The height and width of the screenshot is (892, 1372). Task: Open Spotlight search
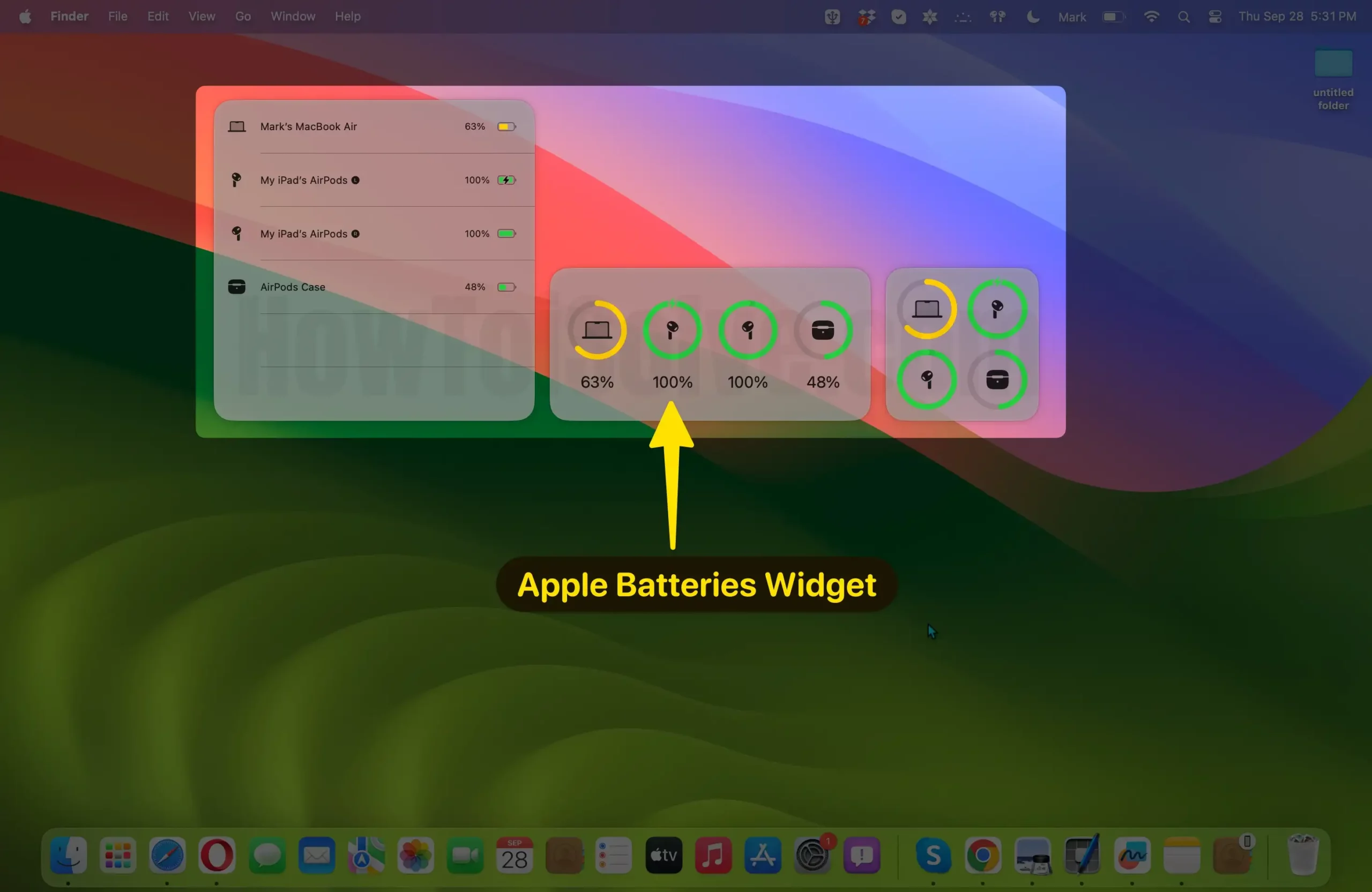tap(1183, 17)
